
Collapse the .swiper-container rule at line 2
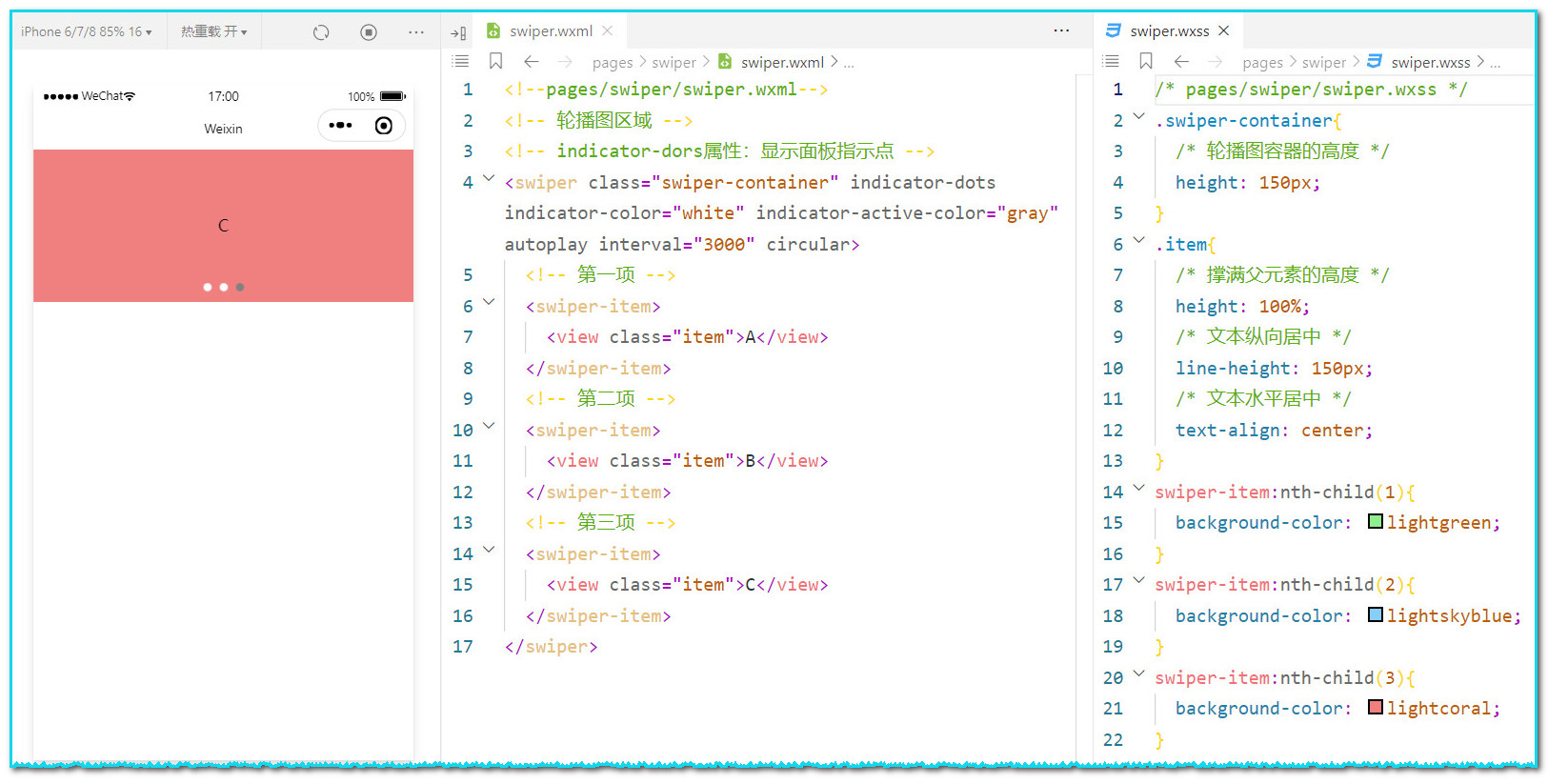(x=1138, y=116)
